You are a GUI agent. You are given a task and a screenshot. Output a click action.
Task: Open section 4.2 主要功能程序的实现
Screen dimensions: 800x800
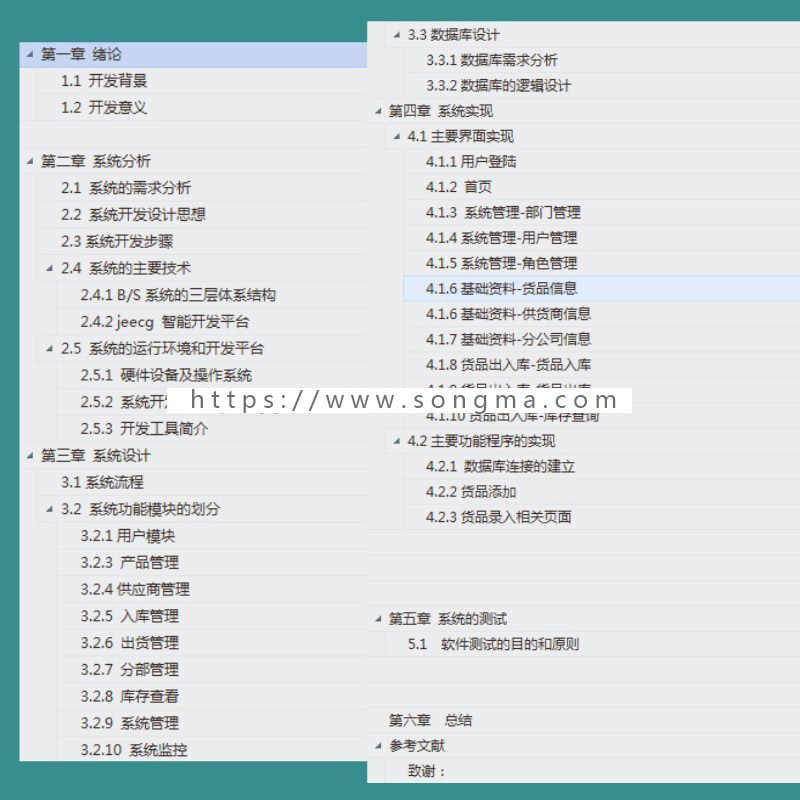pyautogui.click(x=481, y=441)
